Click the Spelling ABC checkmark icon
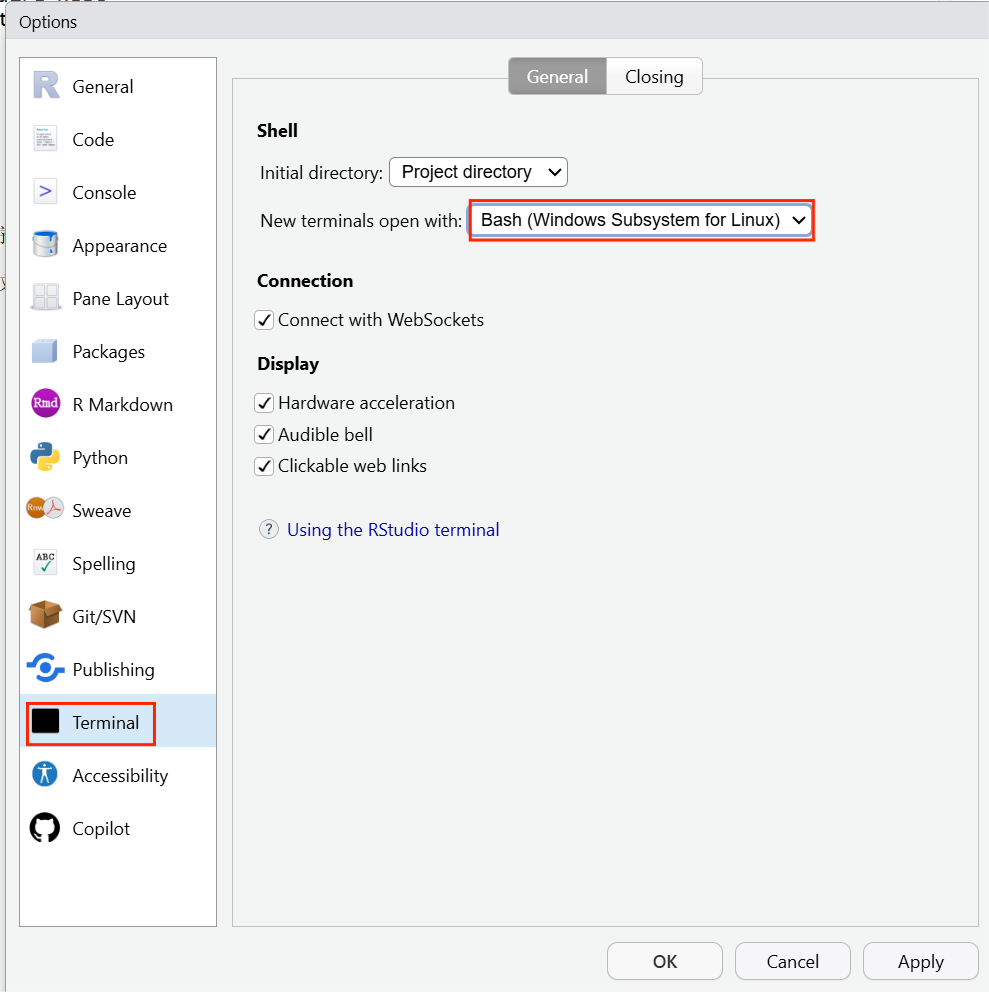The width and height of the screenshot is (989, 992). point(46,562)
